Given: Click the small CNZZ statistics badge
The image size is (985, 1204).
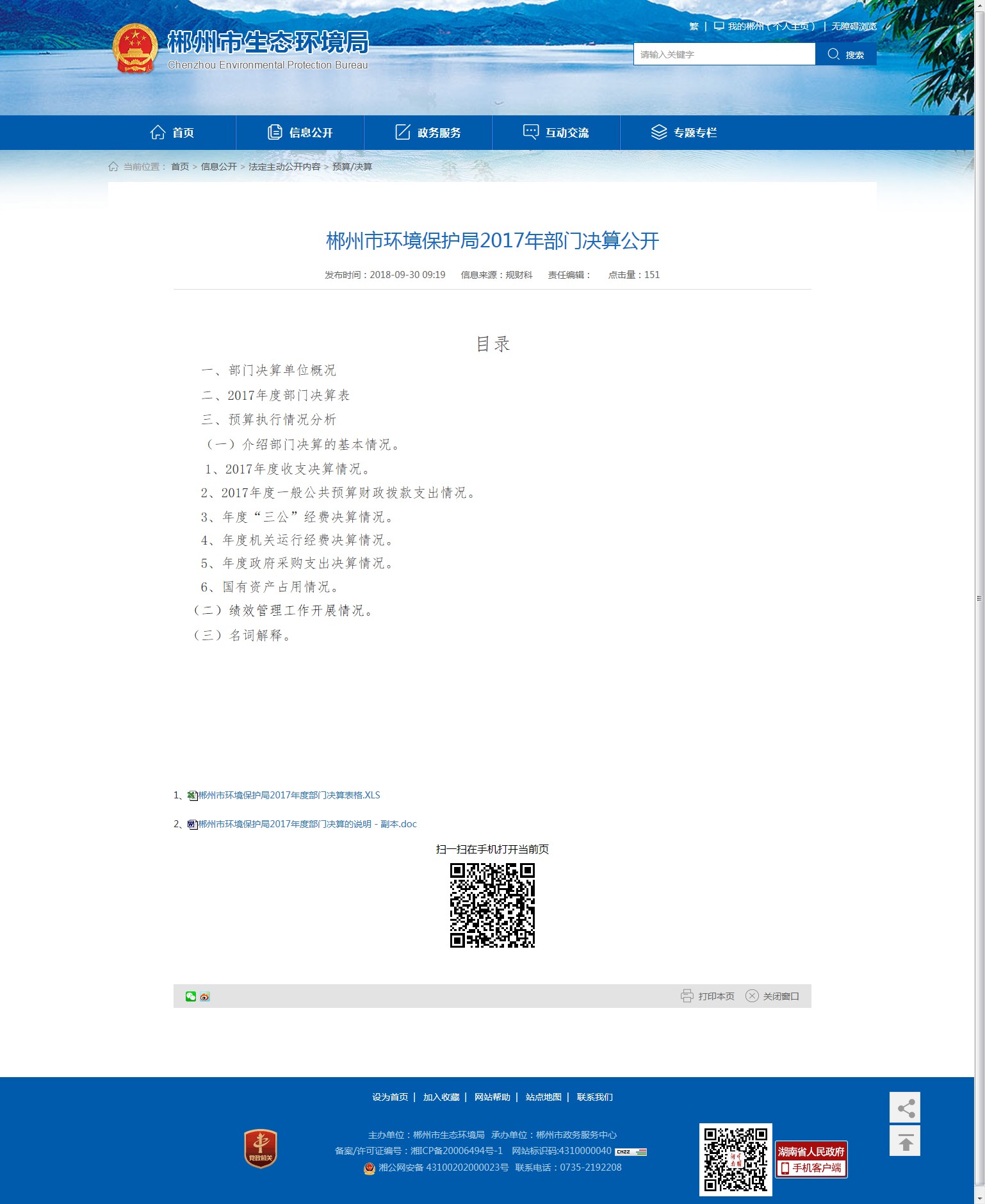Looking at the screenshot, I should click(631, 1152).
